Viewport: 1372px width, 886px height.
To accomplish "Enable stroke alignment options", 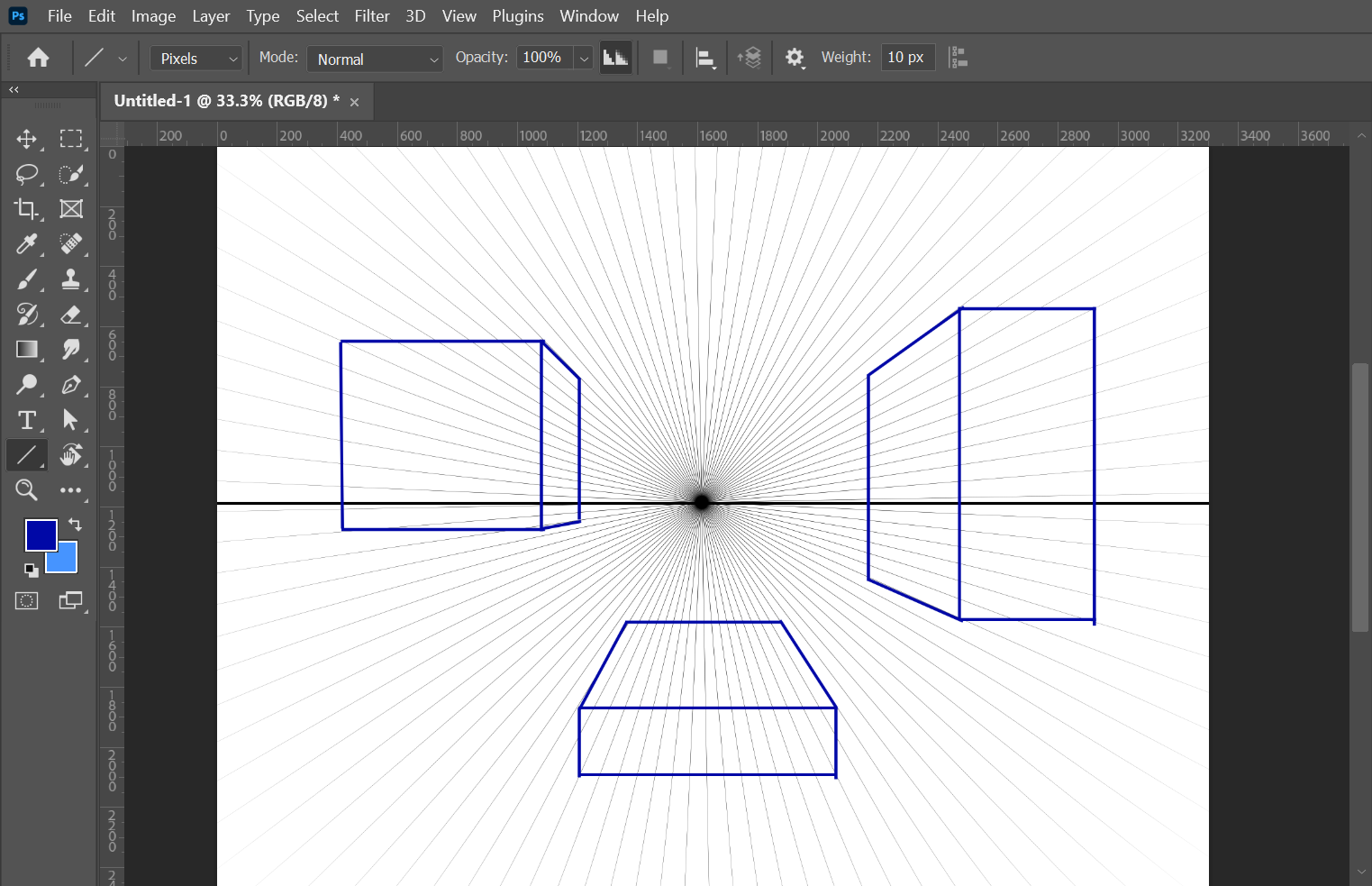I will point(706,57).
